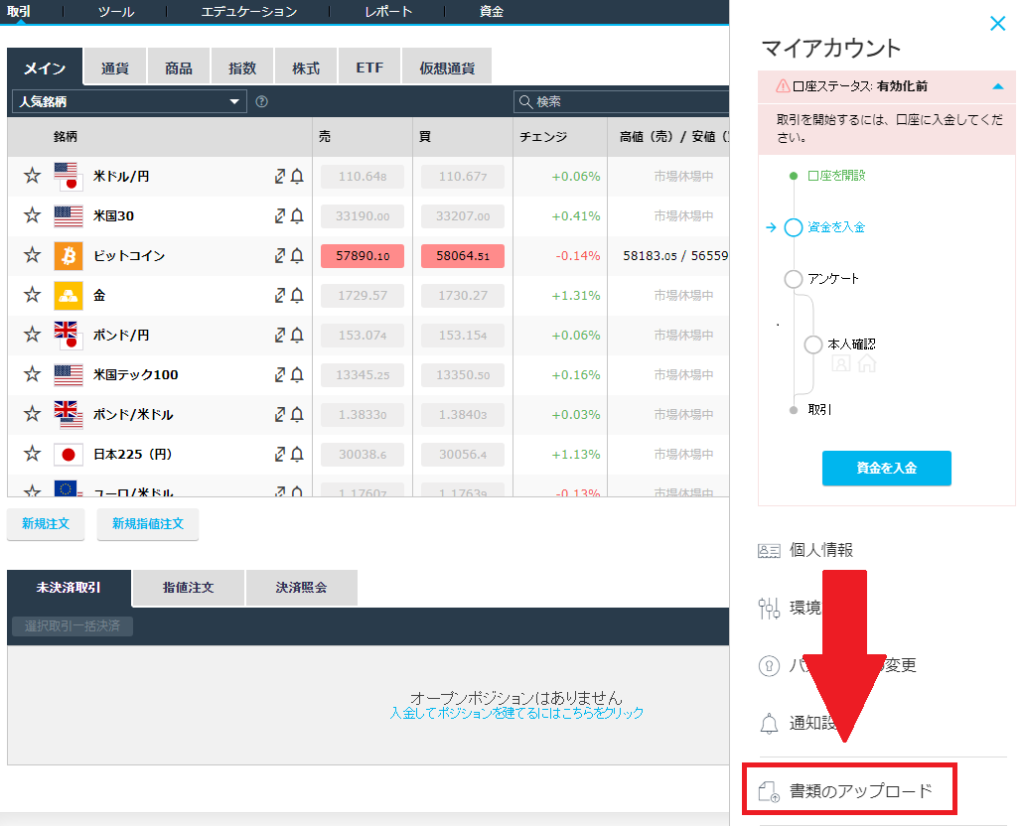Click the alert bell for 日本225 (円)
The height and width of the screenshot is (826, 1024).
(297, 454)
